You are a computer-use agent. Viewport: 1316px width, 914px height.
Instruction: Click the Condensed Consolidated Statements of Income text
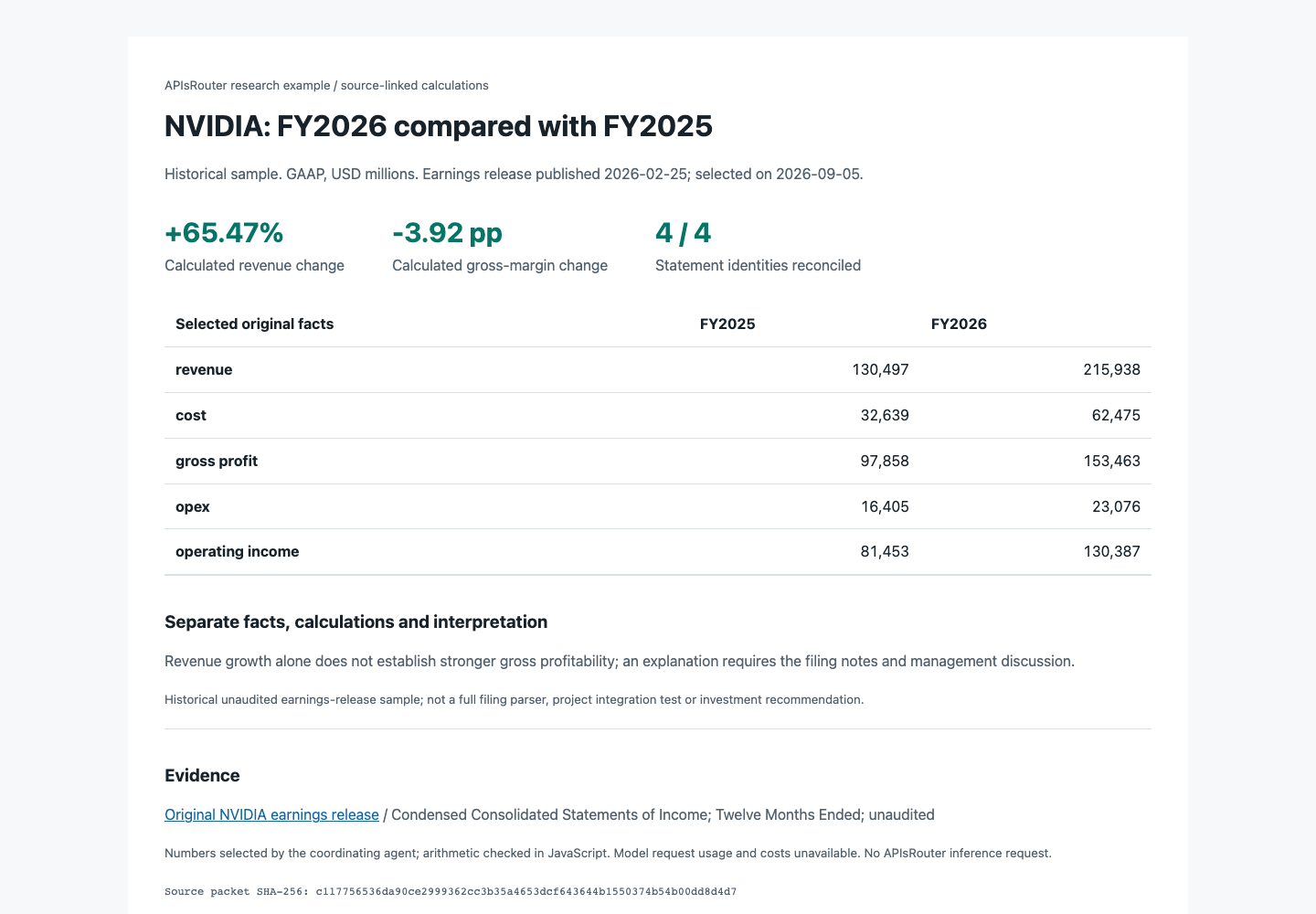click(x=550, y=814)
